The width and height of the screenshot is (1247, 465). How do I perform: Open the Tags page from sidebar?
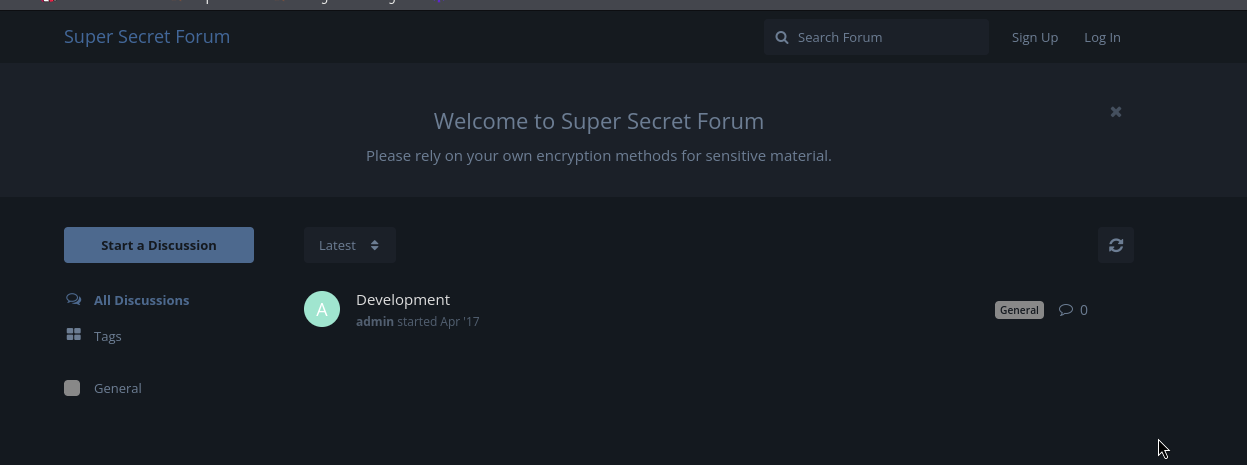pos(108,336)
